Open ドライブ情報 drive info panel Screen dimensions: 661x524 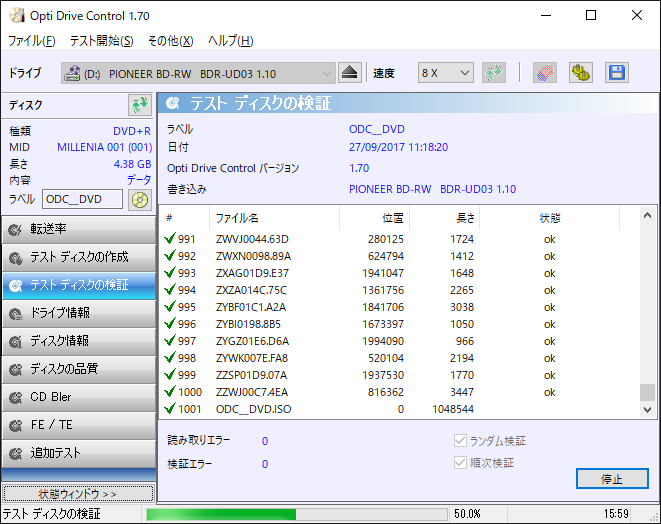pos(79,313)
